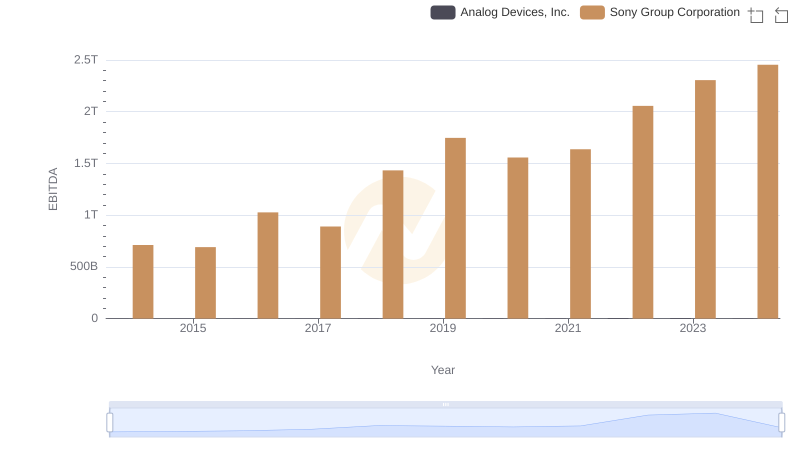Select the Sony bar for 2021
Image resolution: width=800 pixels, height=461 pixels.
580,234
